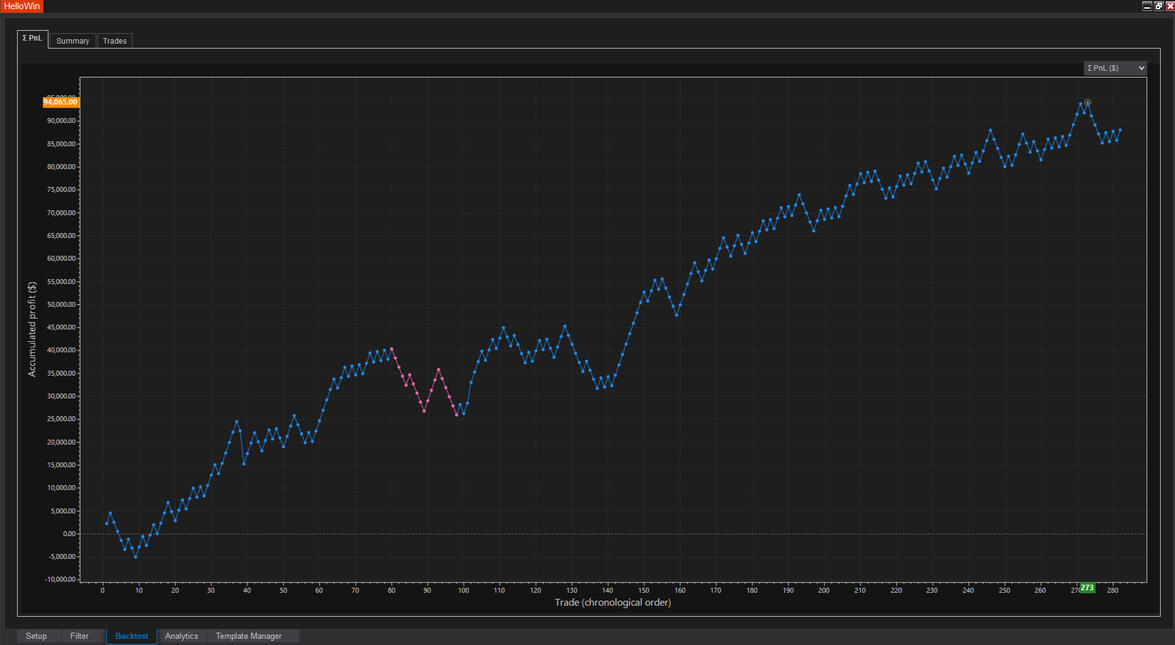Click the Trade (chronological order) axis title

(612, 603)
